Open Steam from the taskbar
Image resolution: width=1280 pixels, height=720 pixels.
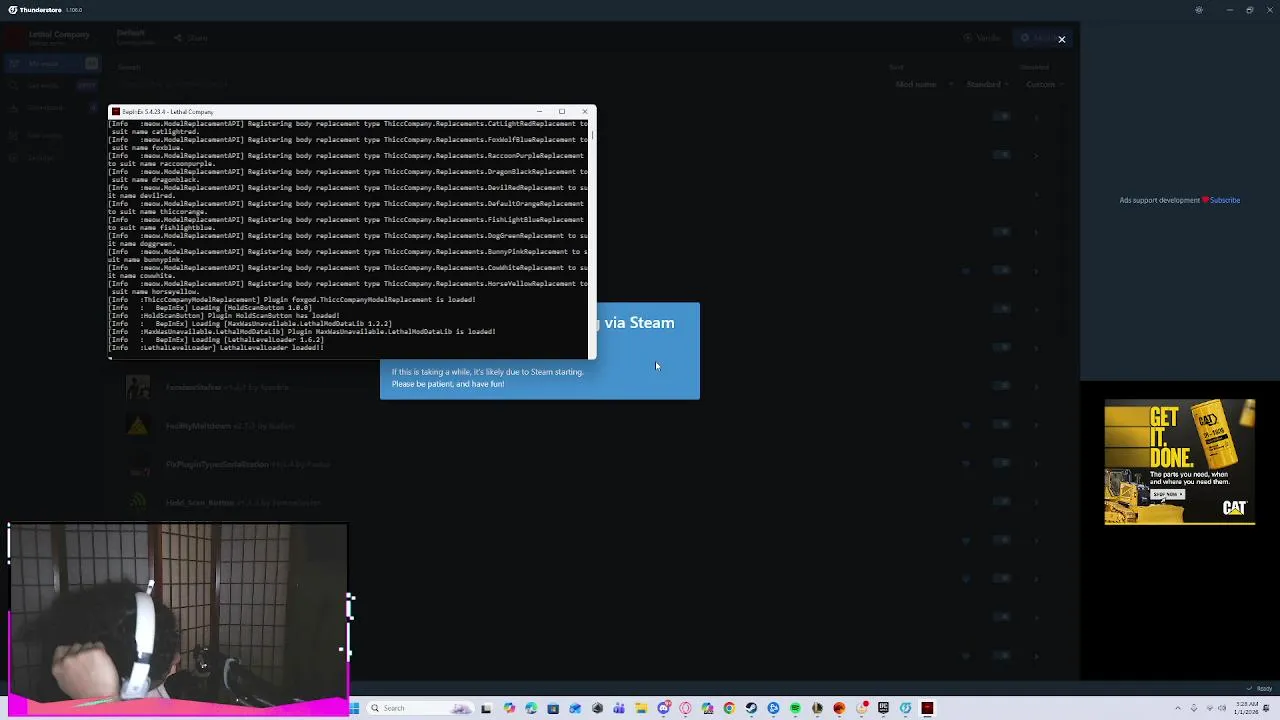pyautogui.click(x=751, y=708)
